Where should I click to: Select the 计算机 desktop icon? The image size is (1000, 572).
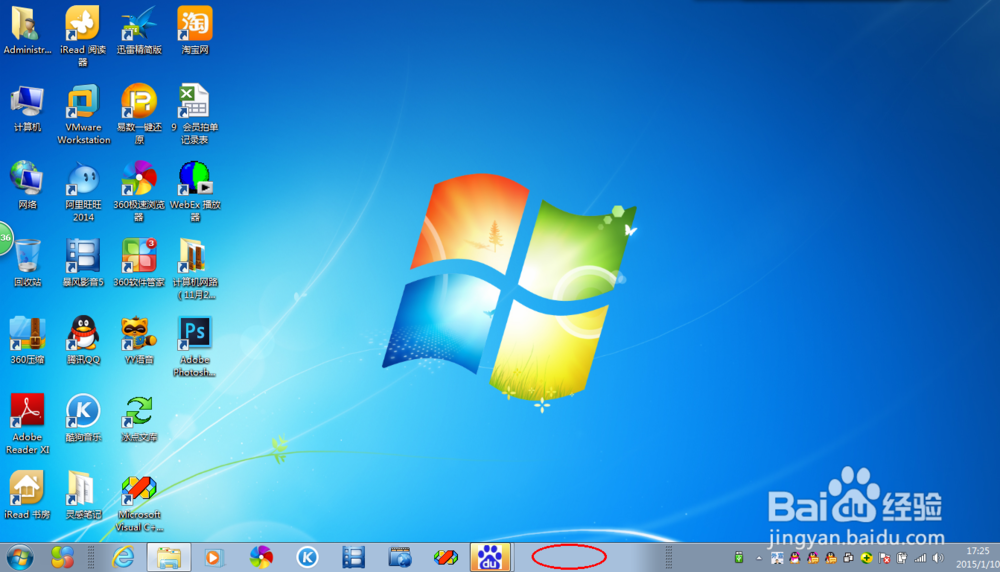pyautogui.click(x=27, y=108)
